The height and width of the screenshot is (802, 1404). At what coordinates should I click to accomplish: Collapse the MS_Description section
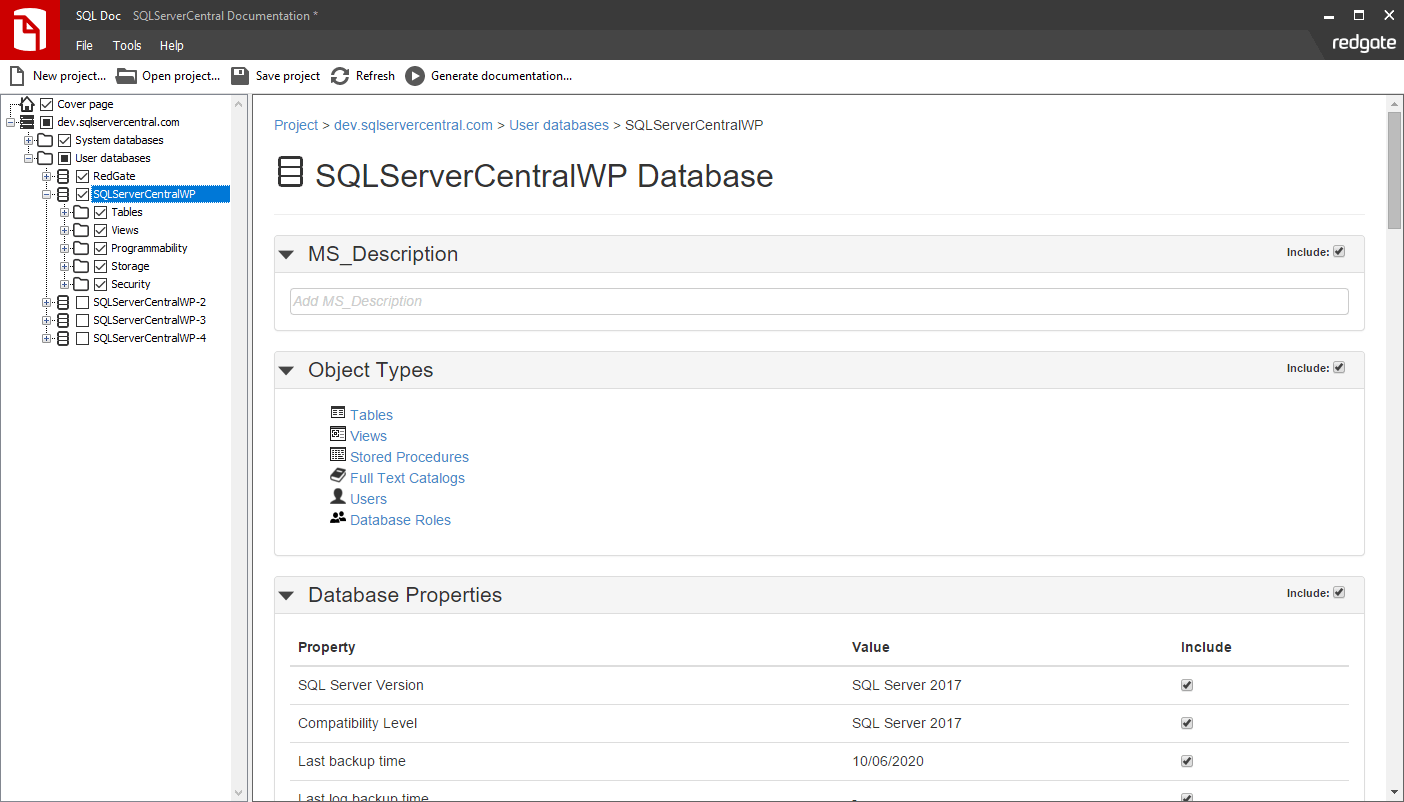287,254
